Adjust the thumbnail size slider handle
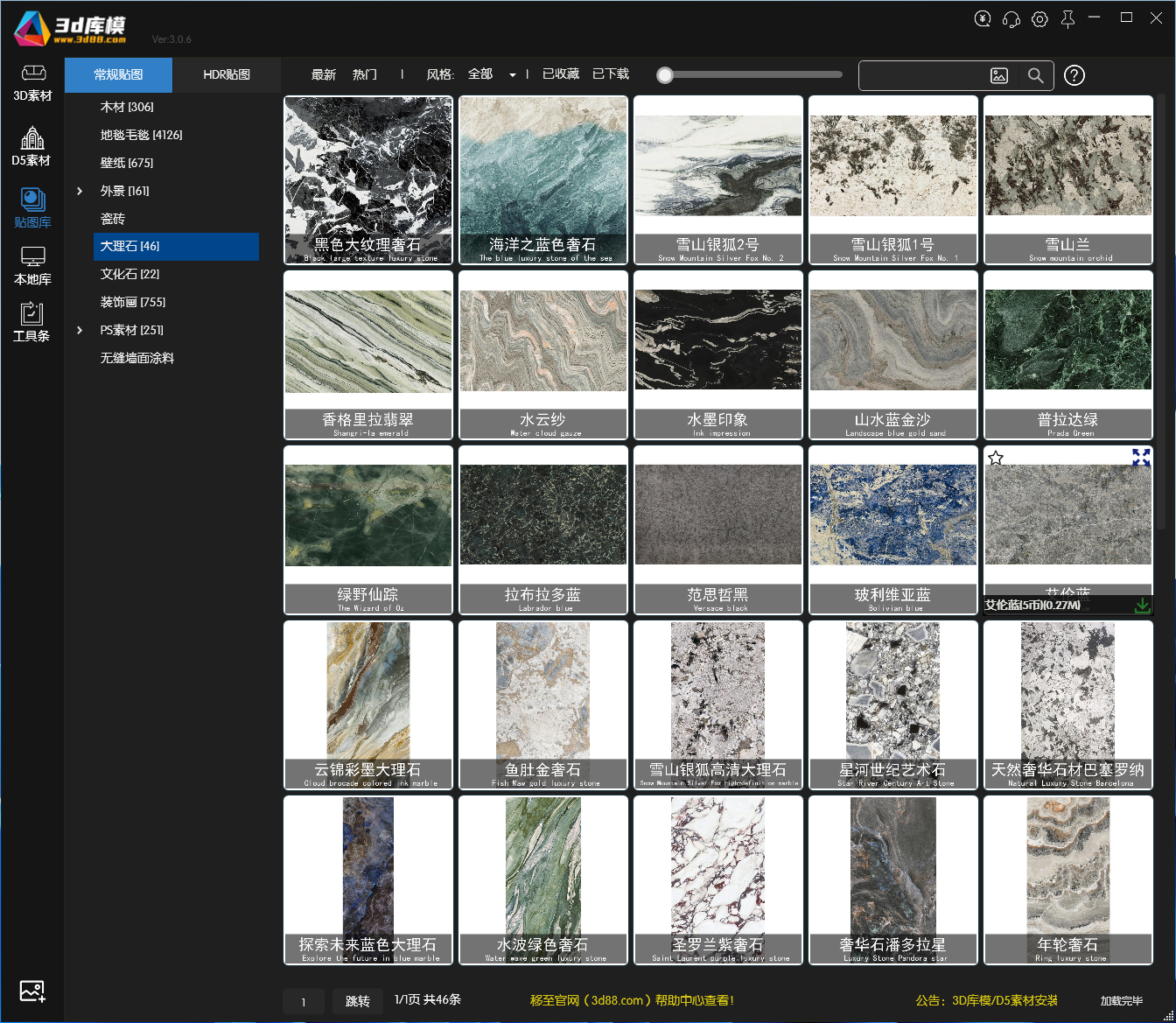Screen dimensions: 1176x1023 point(665,75)
